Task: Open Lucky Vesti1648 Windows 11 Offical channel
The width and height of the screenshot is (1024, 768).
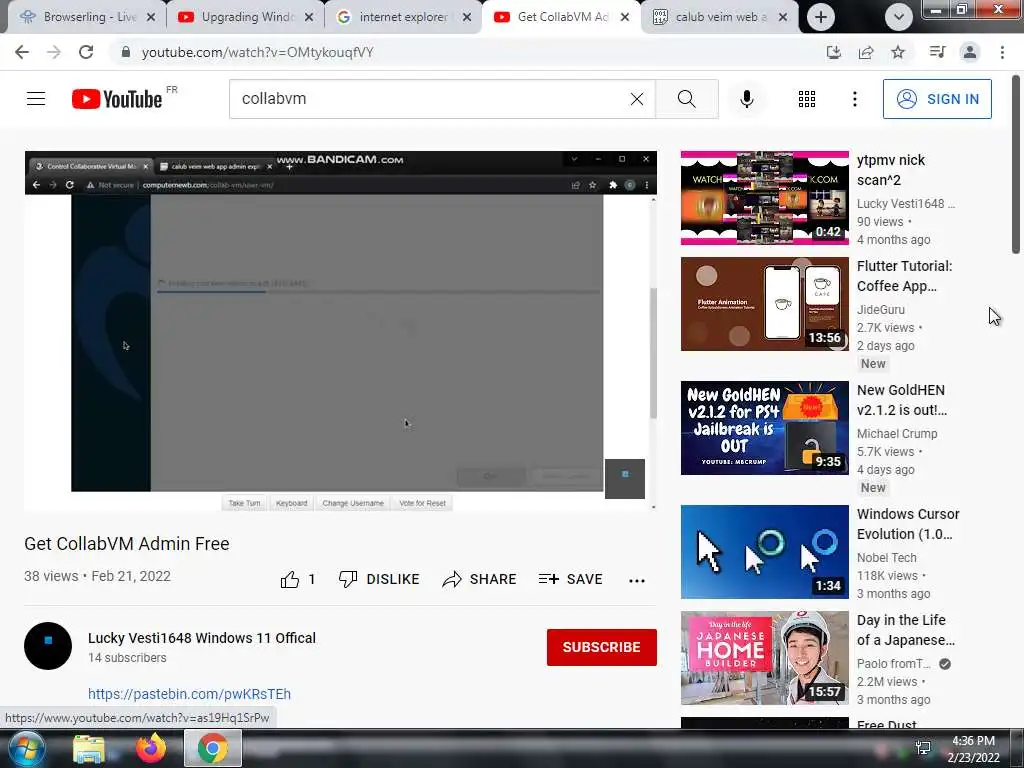Action: [202, 638]
